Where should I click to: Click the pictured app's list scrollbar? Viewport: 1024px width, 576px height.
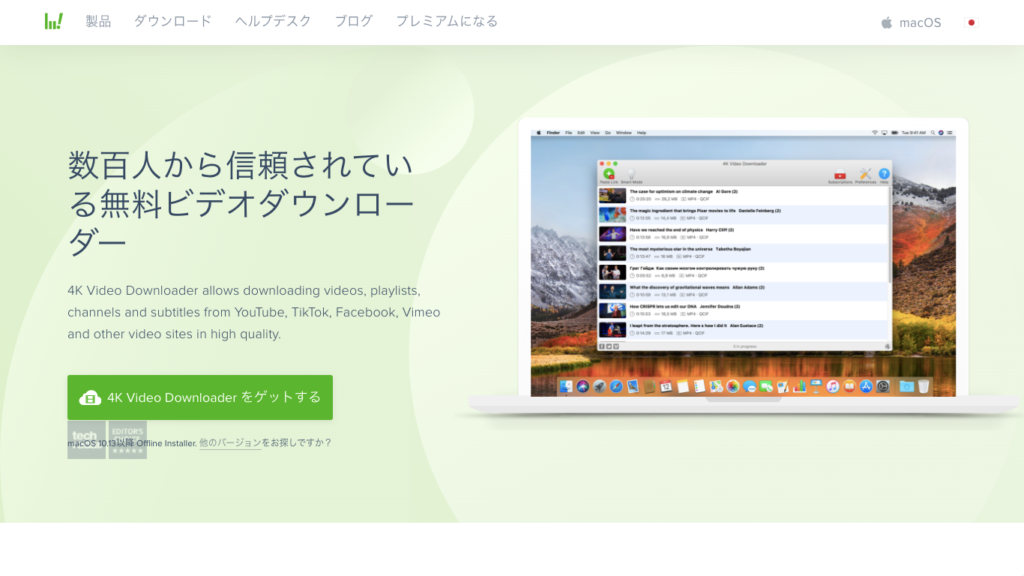pyautogui.click(x=889, y=236)
